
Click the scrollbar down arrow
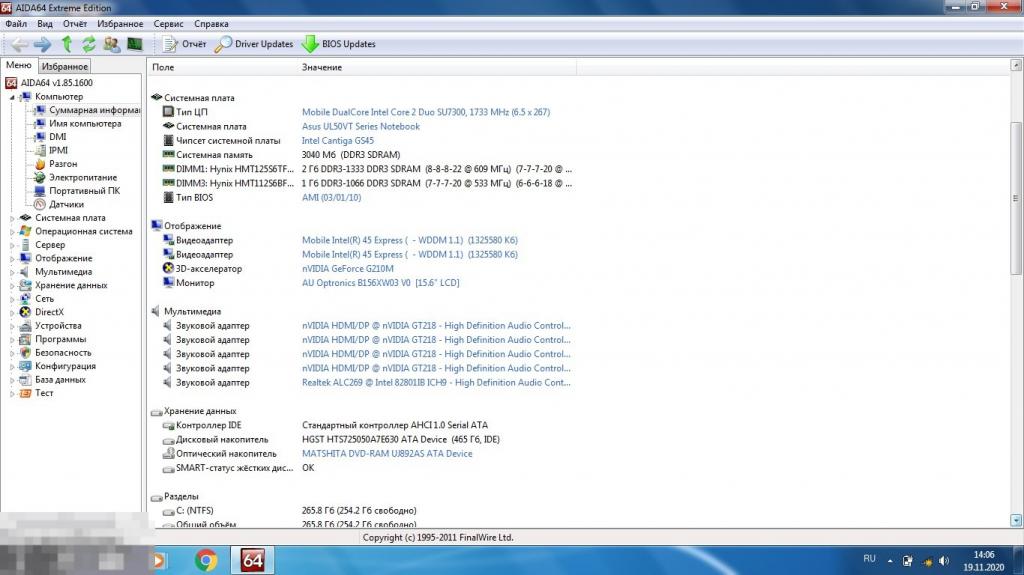coord(1016,520)
